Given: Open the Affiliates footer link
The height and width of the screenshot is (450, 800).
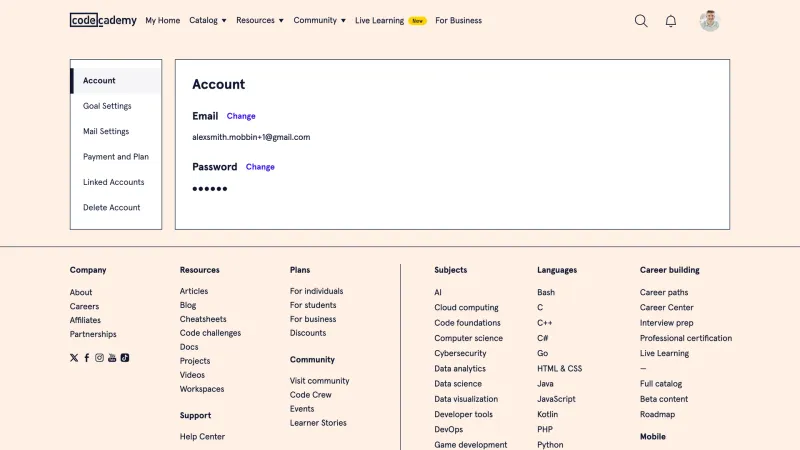Looking at the screenshot, I should pyautogui.click(x=85, y=320).
